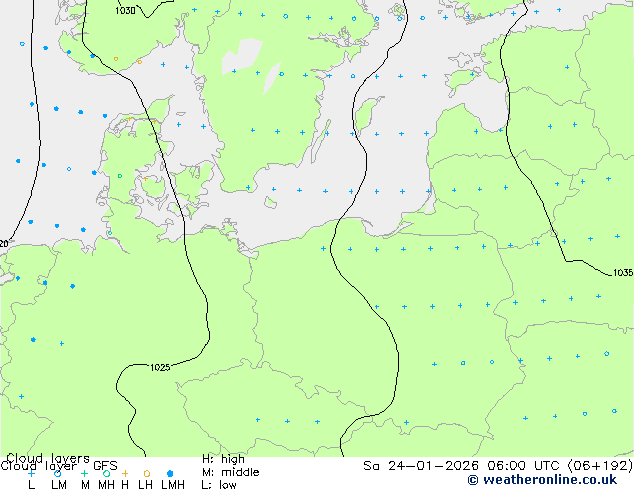Click the blue plus low-cloud legend symbol

click(31, 473)
